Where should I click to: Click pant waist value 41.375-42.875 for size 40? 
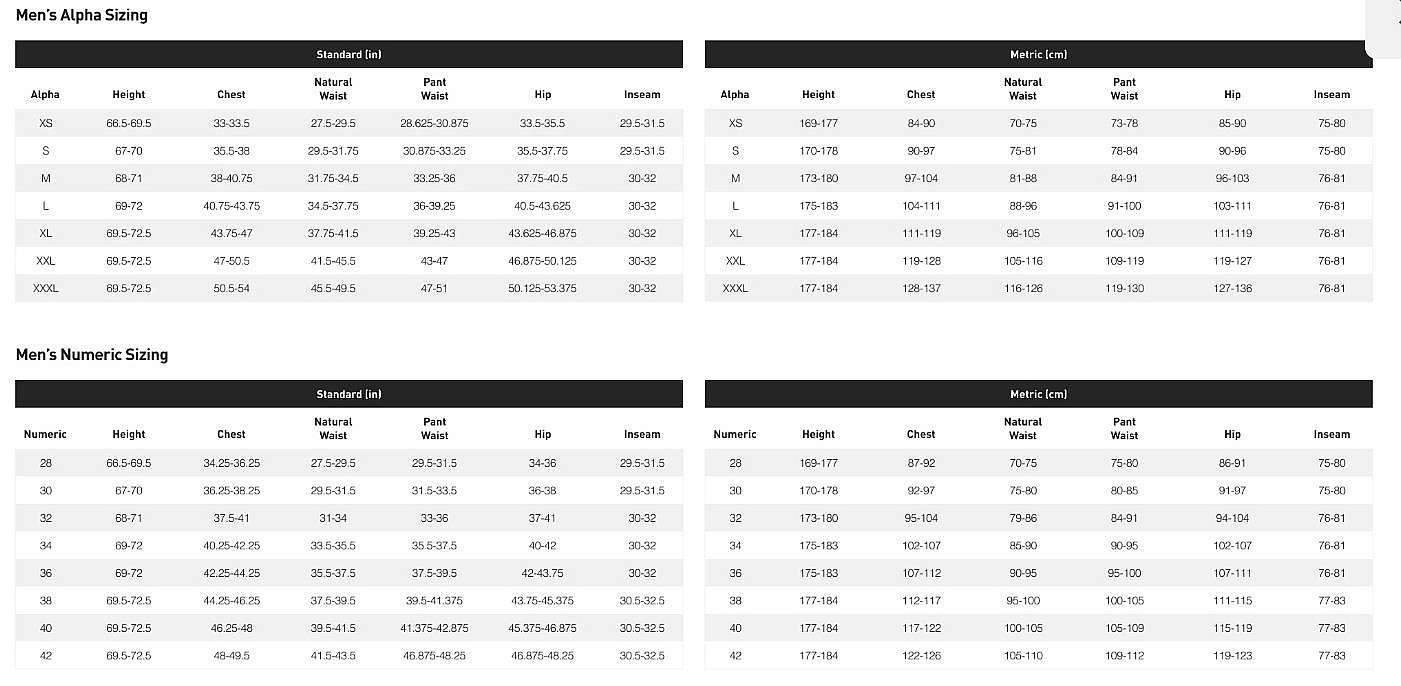coord(434,629)
